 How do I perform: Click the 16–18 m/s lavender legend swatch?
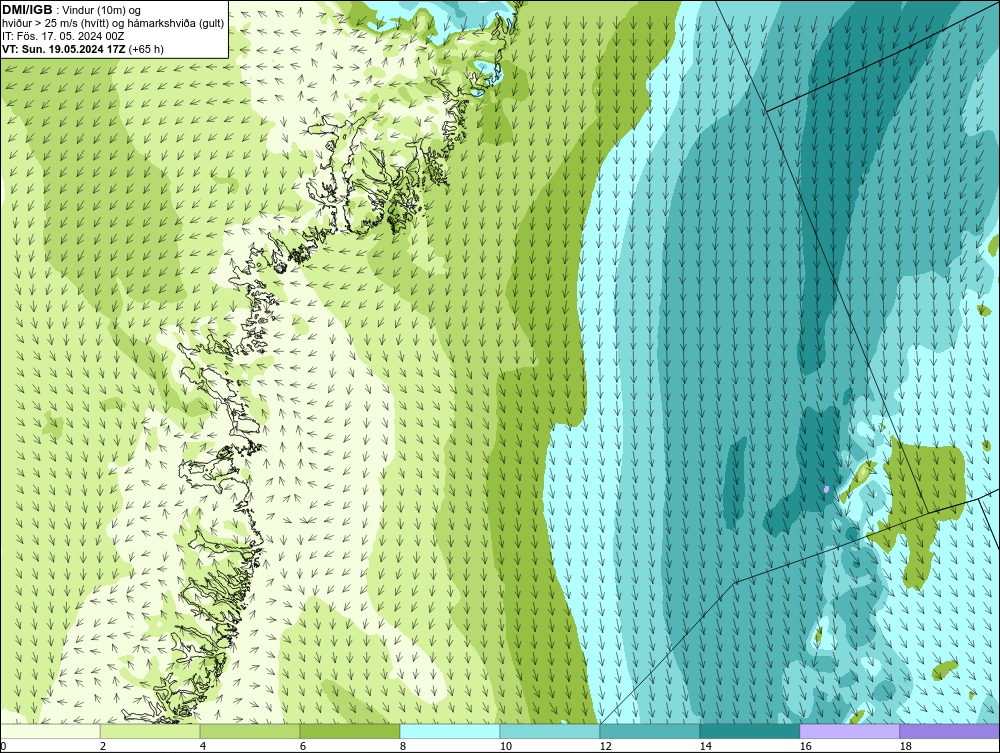849,731
